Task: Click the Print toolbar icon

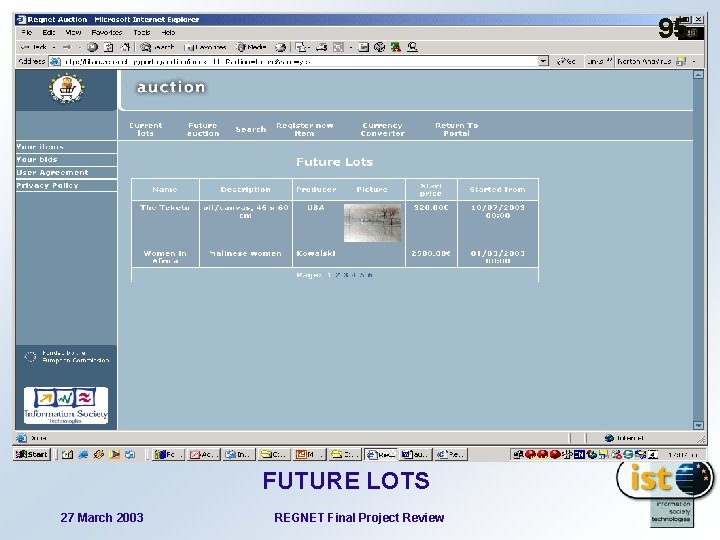Action: click(321, 47)
